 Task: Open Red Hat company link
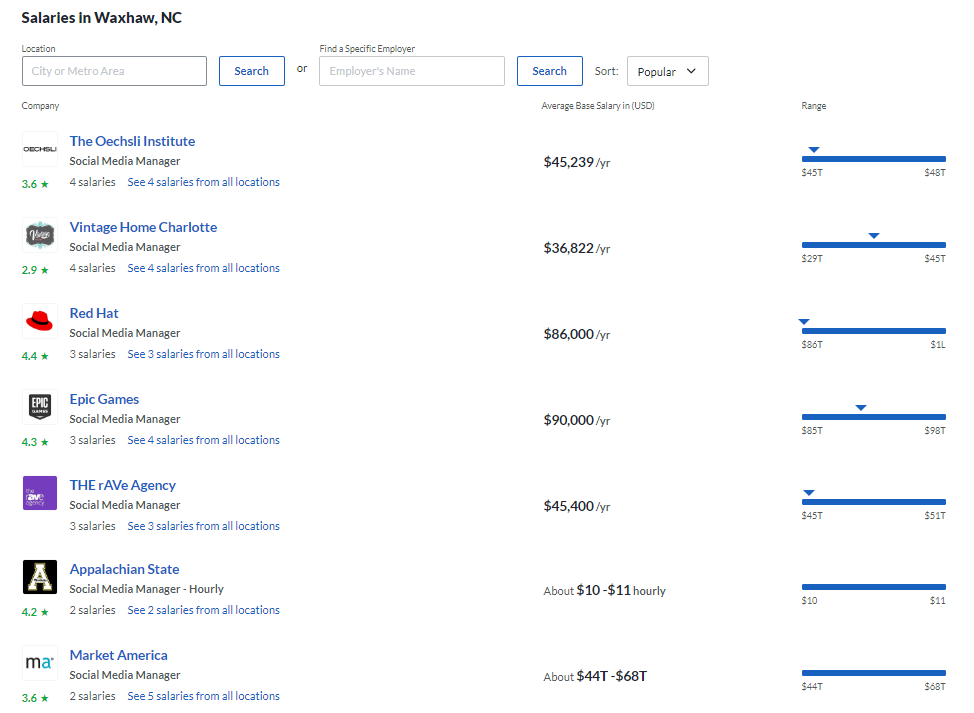(x=94, y=313)
